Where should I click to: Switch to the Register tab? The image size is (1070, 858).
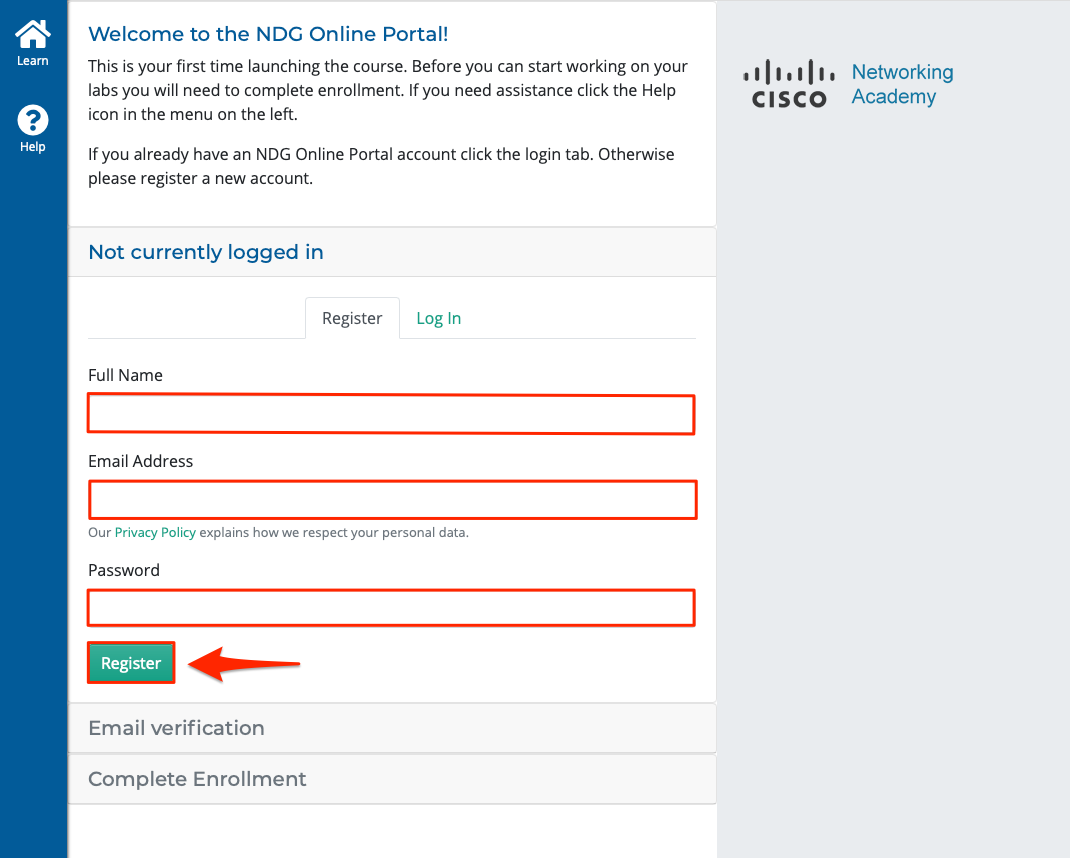click(x=352, y=318)
